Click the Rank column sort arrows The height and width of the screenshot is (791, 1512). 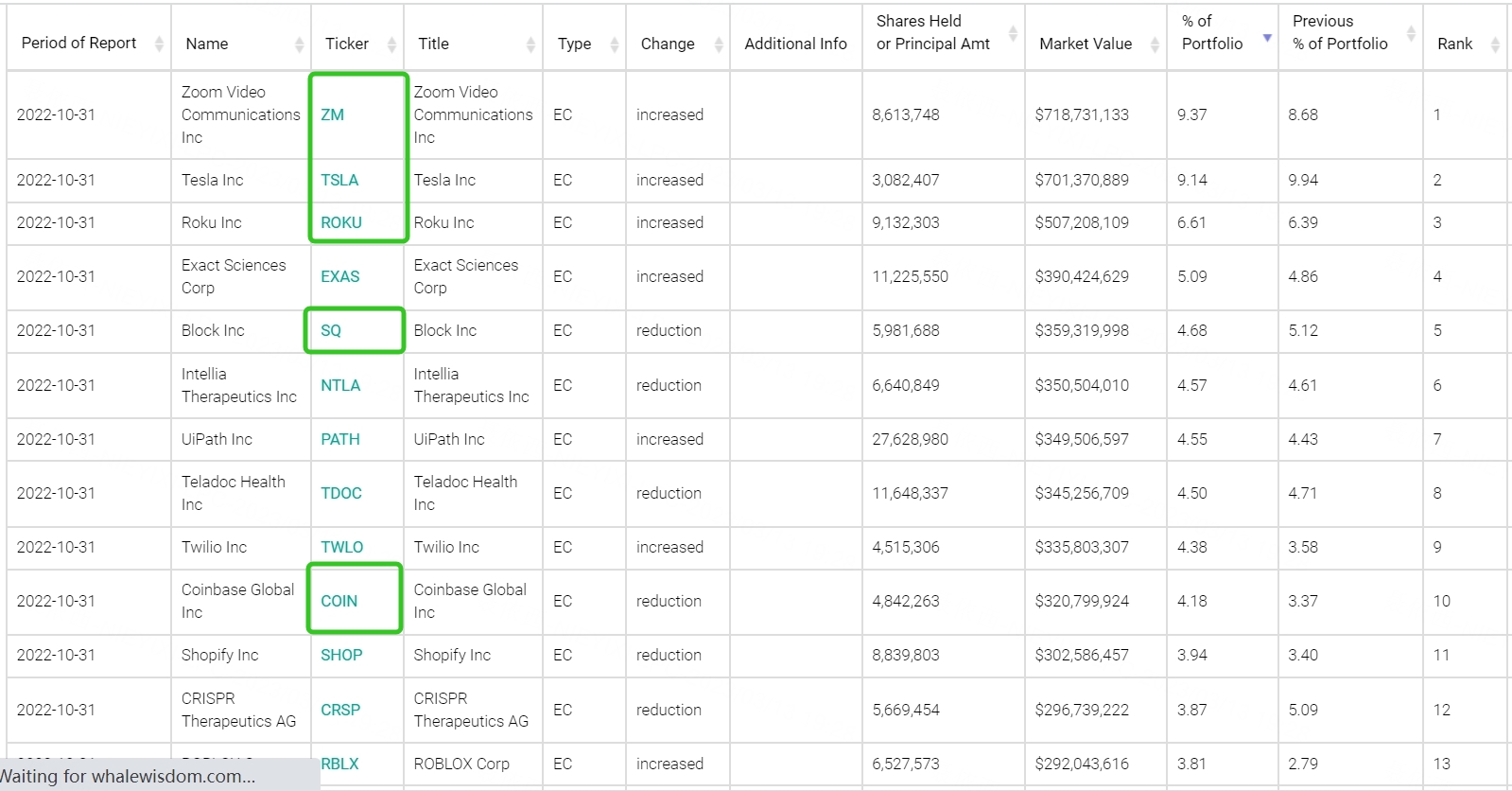(x=1495, y=44)
